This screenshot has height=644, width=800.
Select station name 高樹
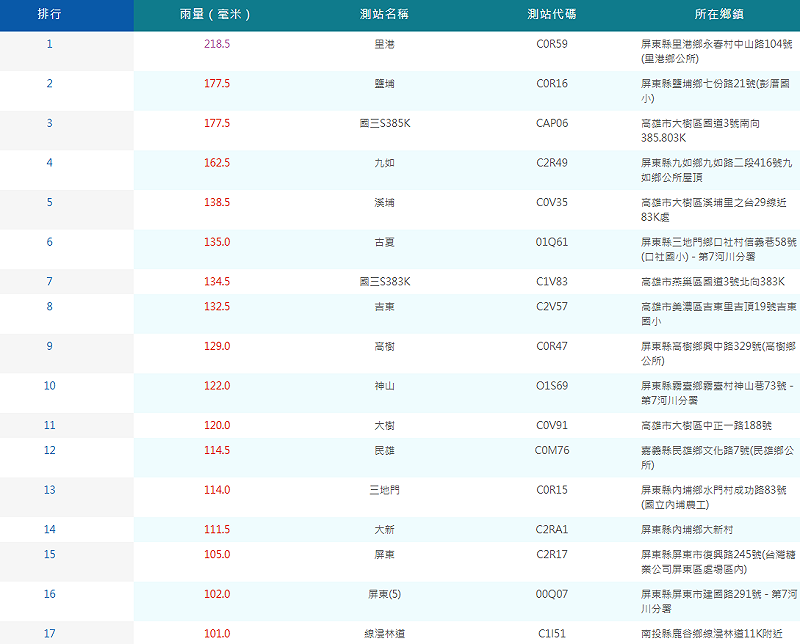point(385,346)
